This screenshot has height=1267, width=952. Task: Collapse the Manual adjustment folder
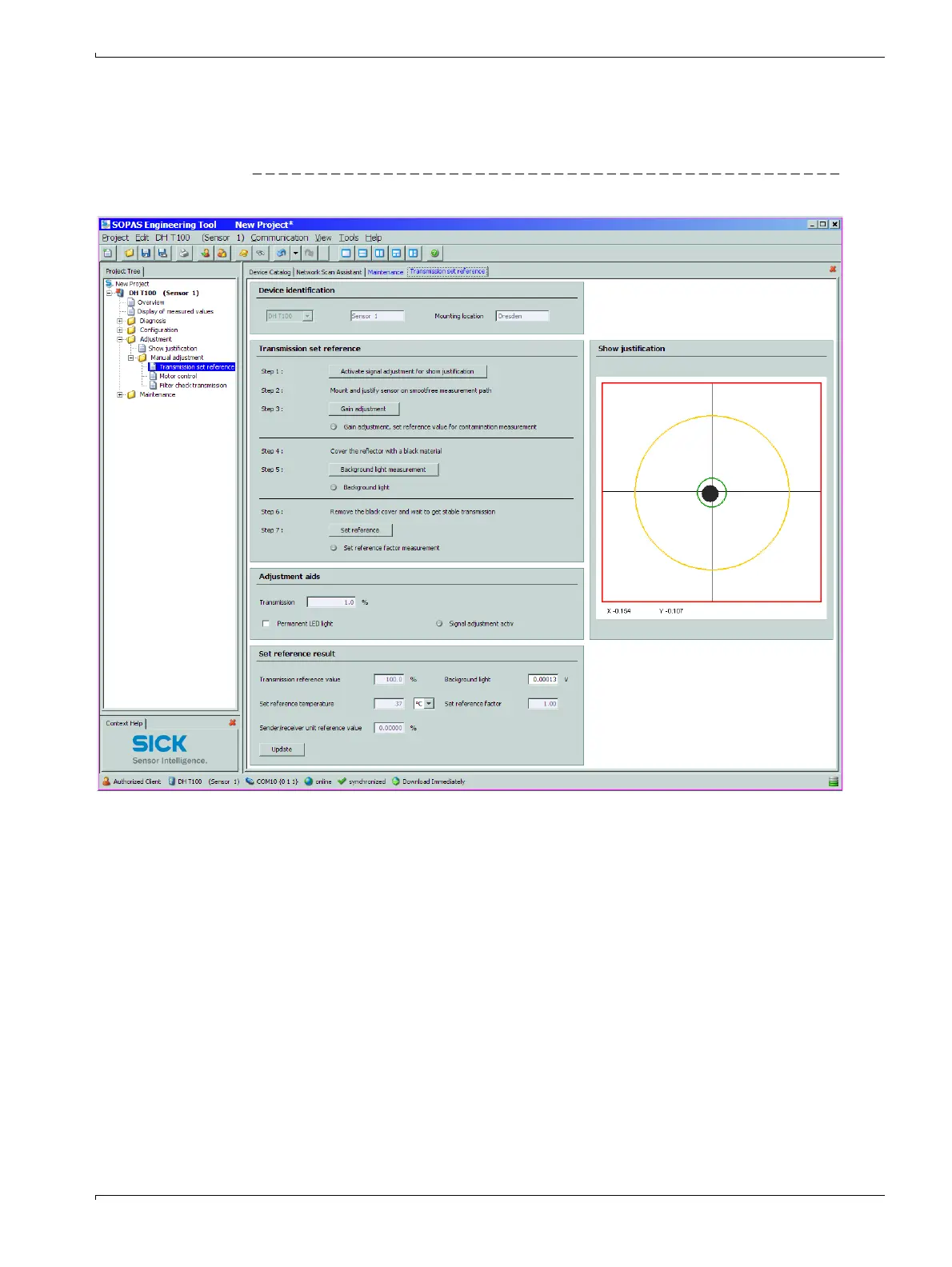point(131,358)
